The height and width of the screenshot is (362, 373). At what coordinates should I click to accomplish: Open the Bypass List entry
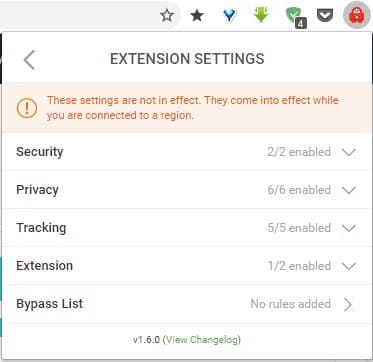(x=187, y=304)
